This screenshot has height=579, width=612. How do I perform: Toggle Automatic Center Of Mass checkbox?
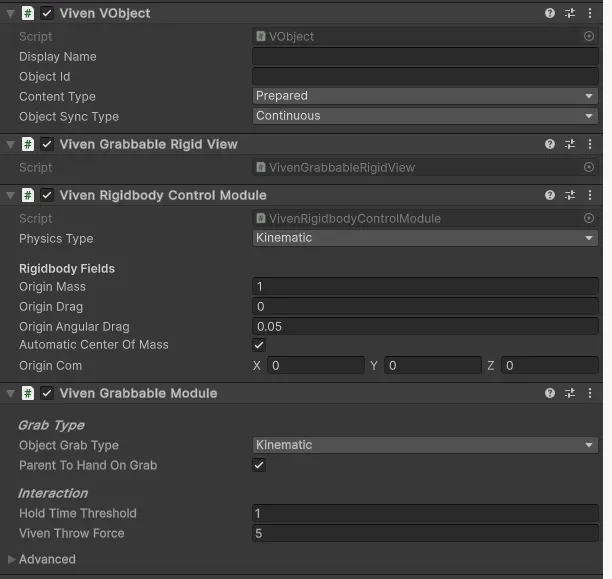click(x=259, y=345)
